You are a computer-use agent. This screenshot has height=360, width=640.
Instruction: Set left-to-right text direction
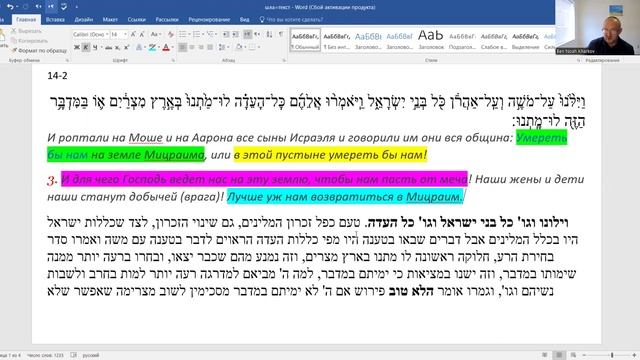[x=247, y=34]
